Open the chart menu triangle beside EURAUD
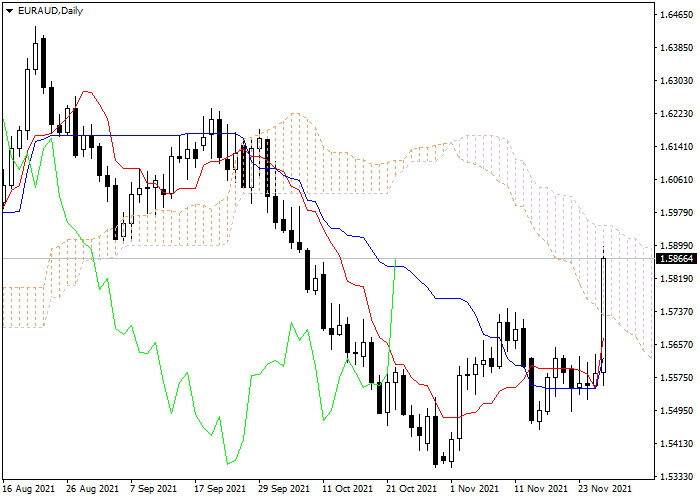 pos(9,11)
